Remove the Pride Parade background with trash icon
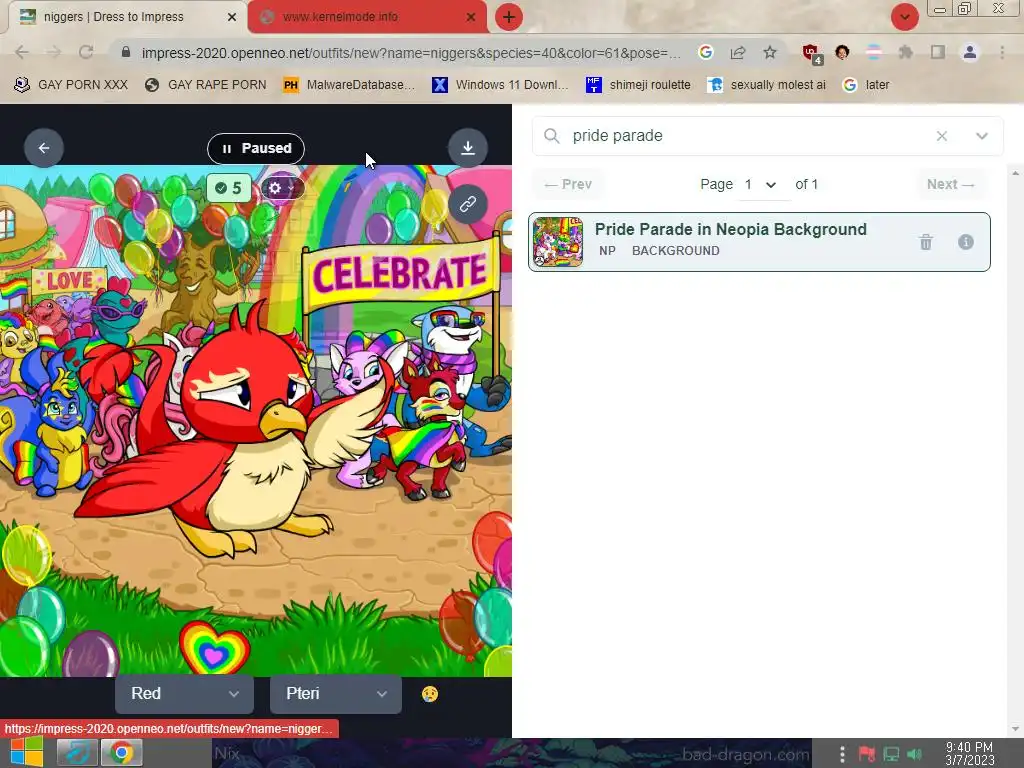This screenshot has height=768, width=1024. (926, 242)
